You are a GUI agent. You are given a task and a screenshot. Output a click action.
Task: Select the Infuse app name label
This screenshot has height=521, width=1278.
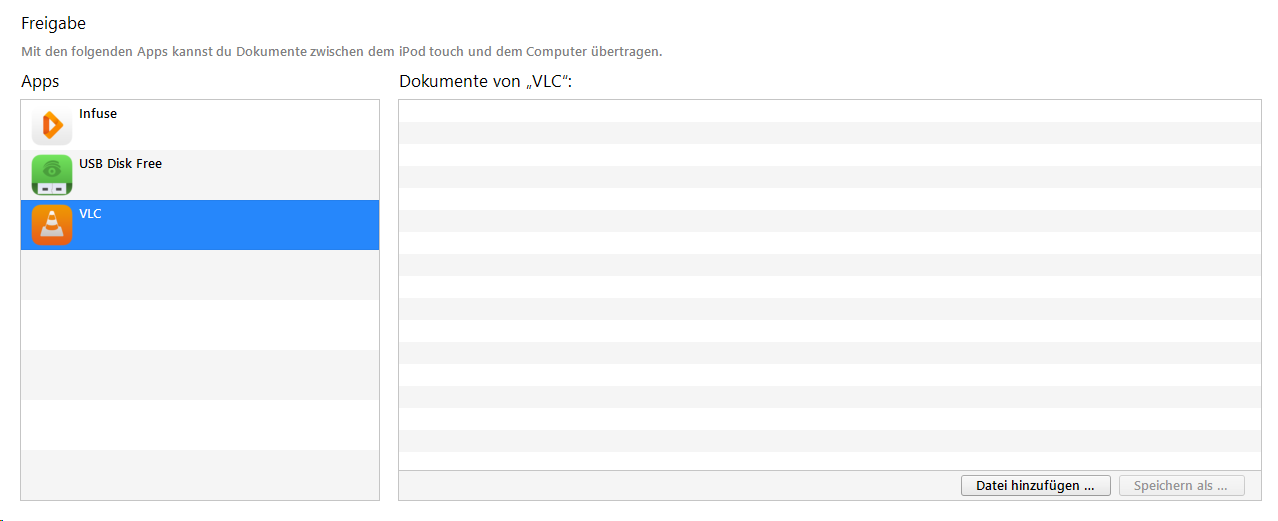[x=98, y=114]
